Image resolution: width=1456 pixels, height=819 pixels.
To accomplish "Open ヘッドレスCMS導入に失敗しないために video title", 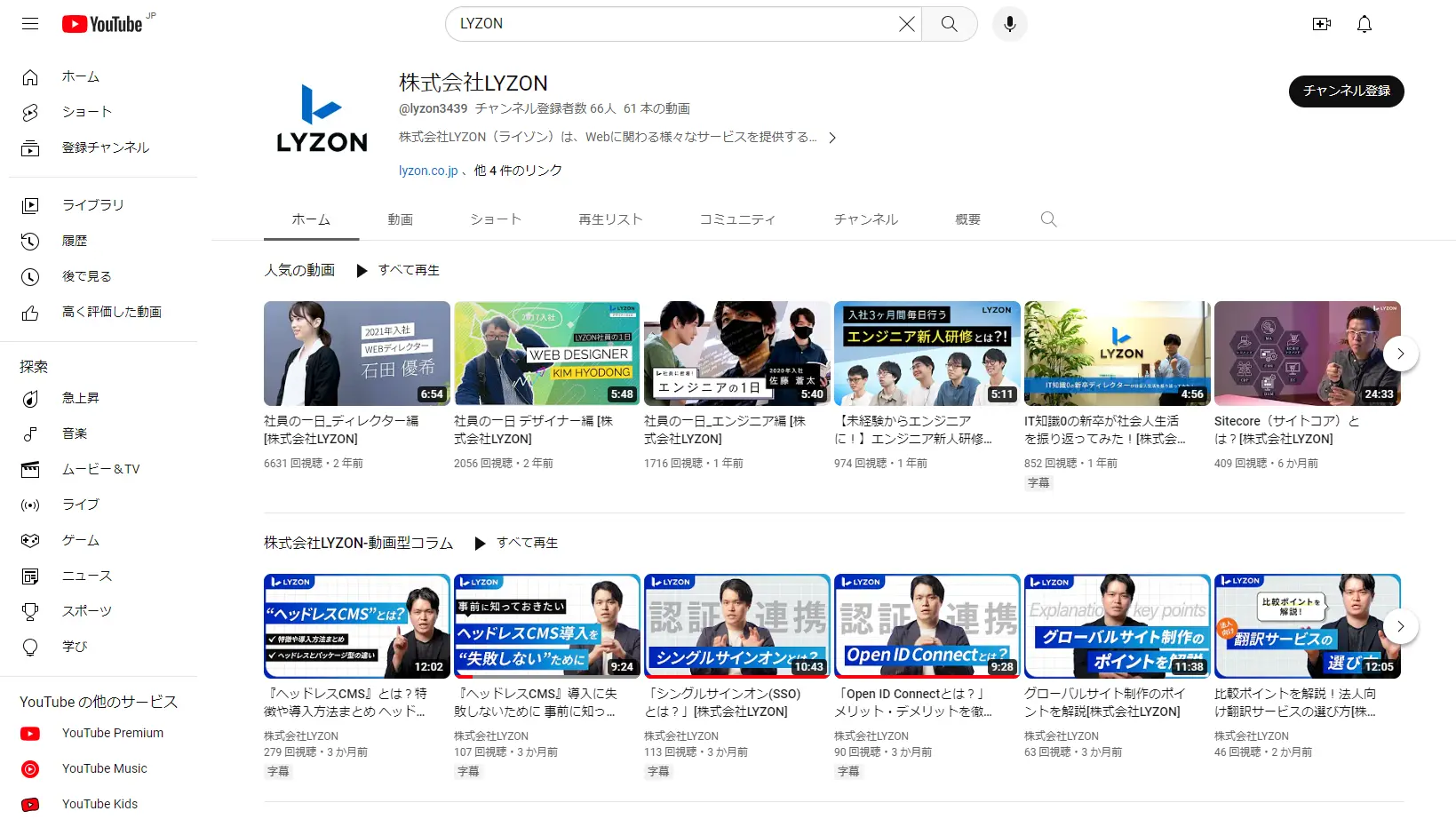I will (x=536, y=703).
